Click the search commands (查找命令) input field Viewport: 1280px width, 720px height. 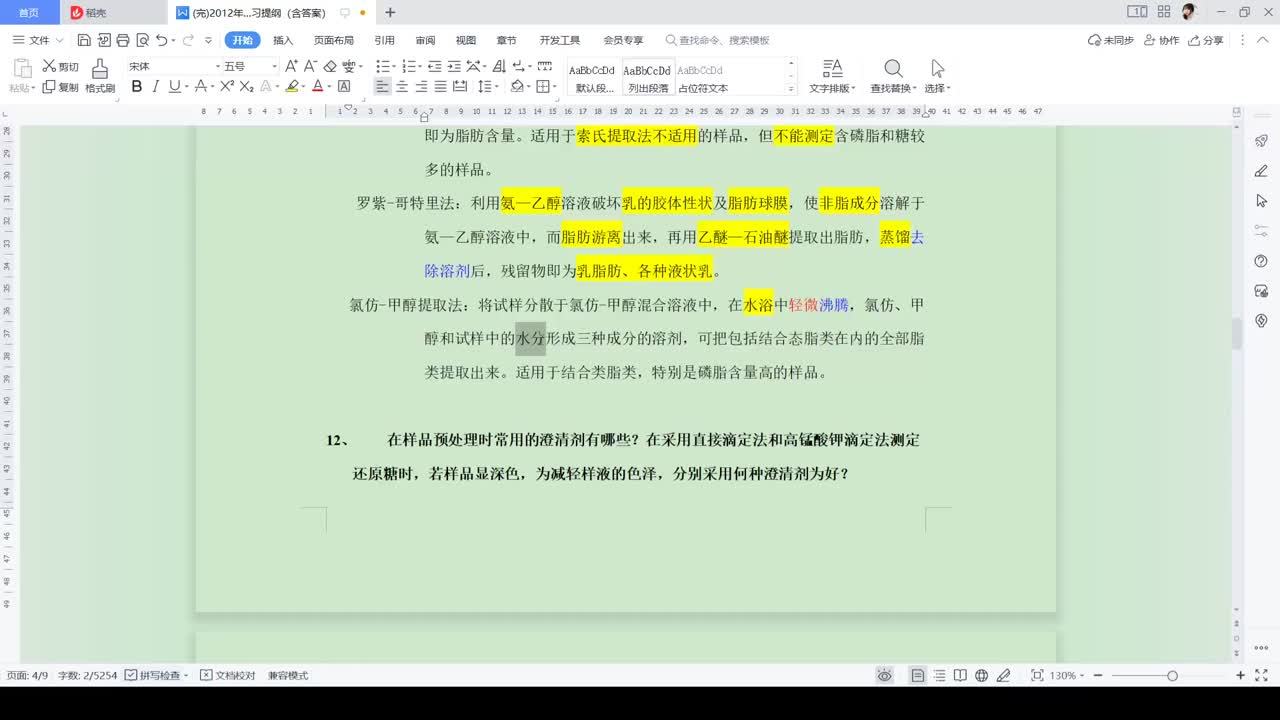click(x=724, y=41)
